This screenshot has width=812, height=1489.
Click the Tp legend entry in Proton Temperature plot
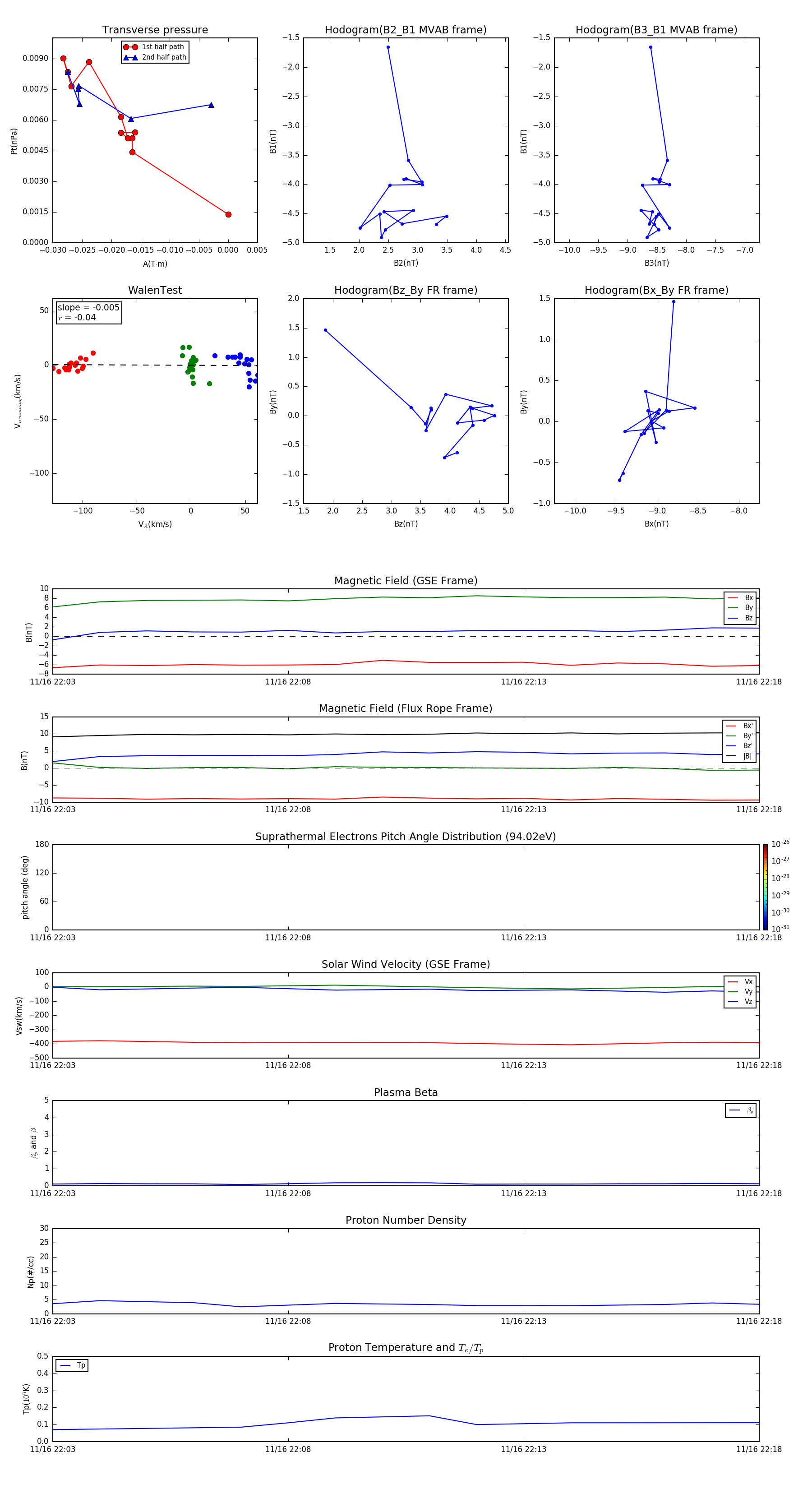[x=72, y=1365]
